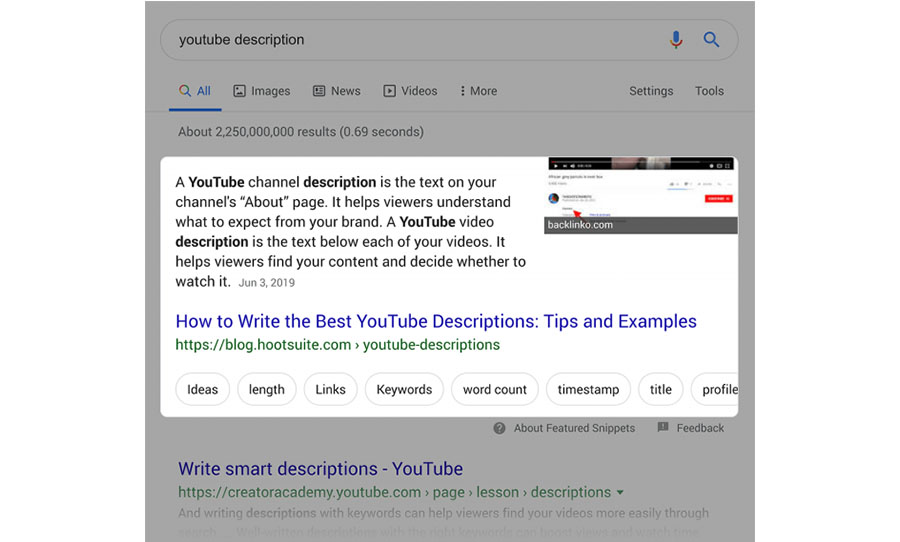Click the Jun 3, 2019 snippet date
900x542 pixels.
click(267, 282)
